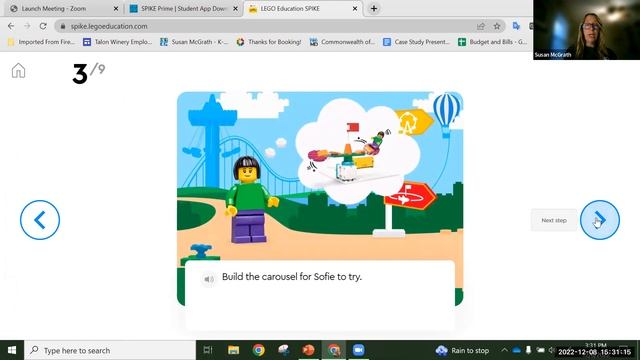640x360 pixels.
Task: Open the first Chrome taskbar icon
Action: click(258, 350)
